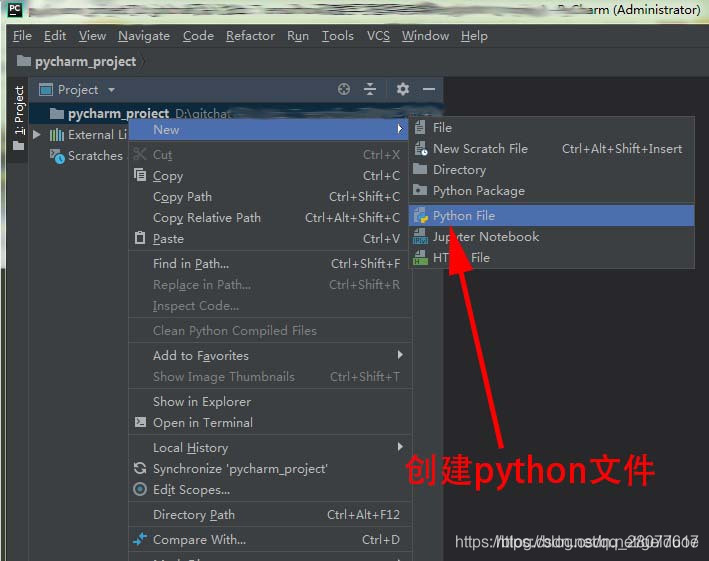Open the Help menu
709x561 pixels.
[x=474, y=36]
